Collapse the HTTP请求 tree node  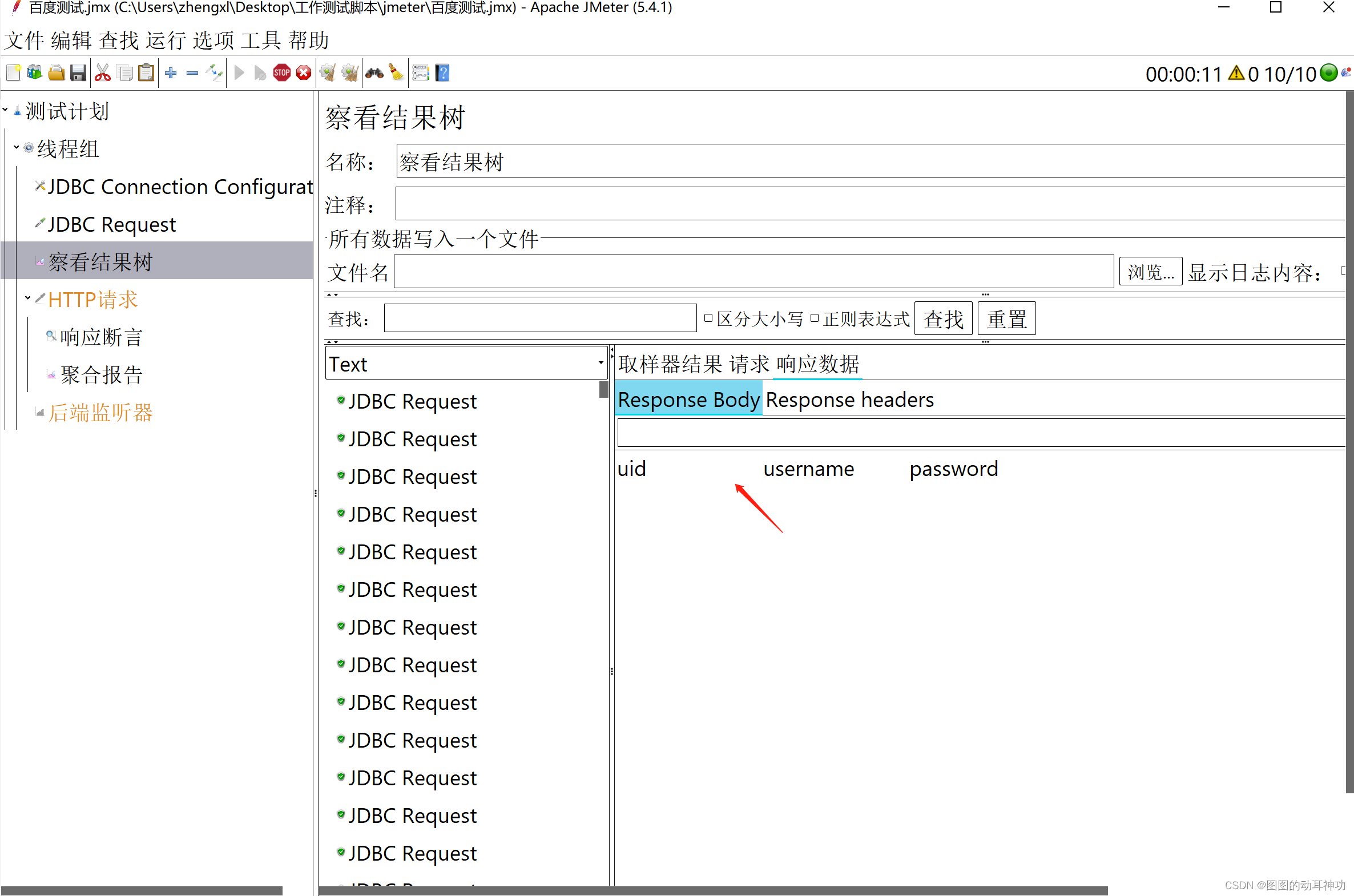coord(27,298)
